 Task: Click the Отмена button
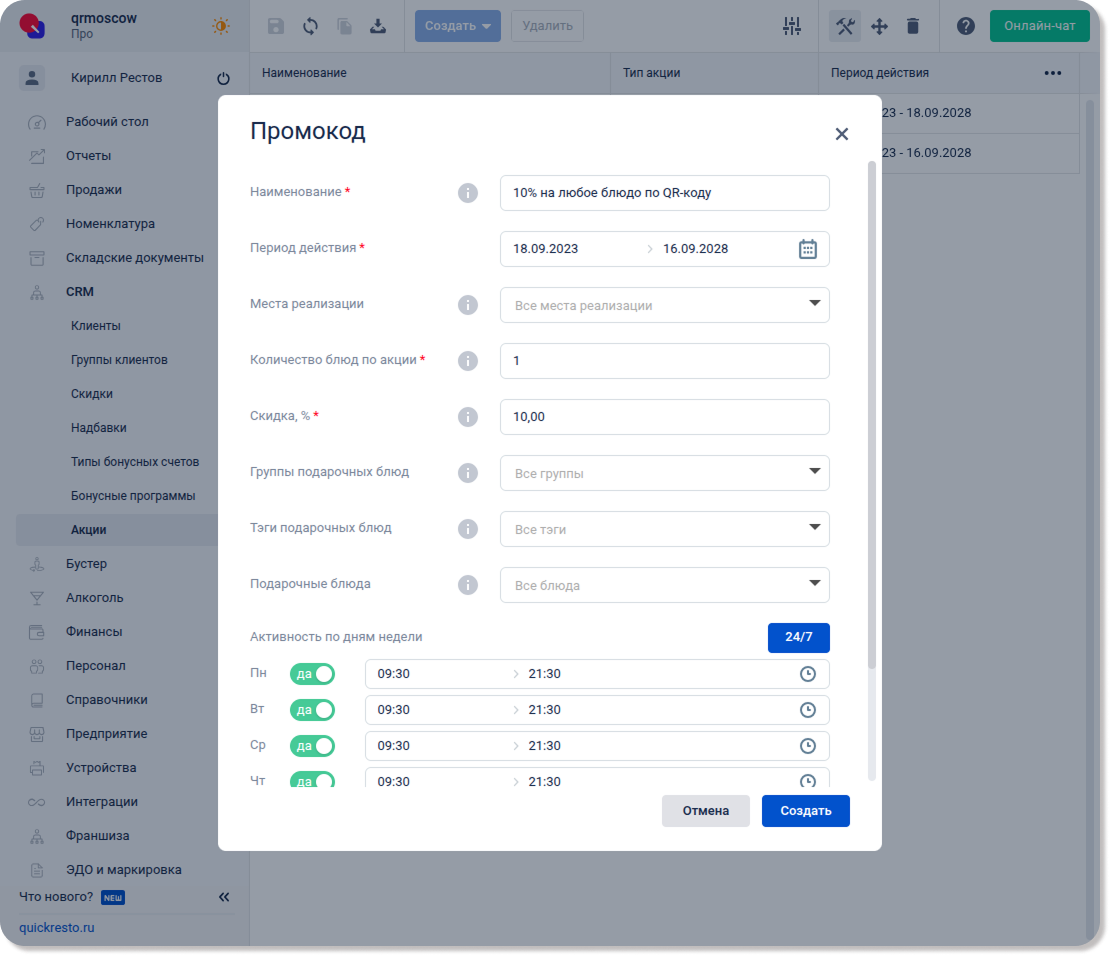pos(705,811)
